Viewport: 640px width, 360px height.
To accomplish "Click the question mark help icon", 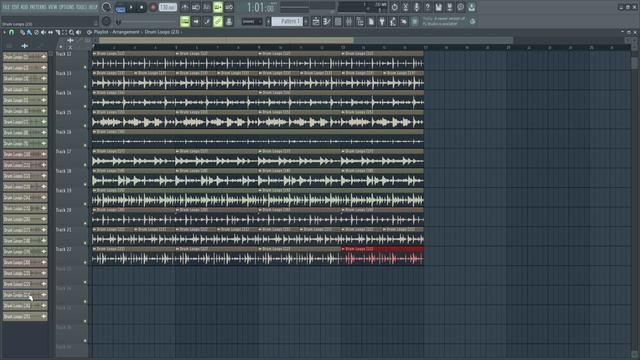I will pos(427,7).
